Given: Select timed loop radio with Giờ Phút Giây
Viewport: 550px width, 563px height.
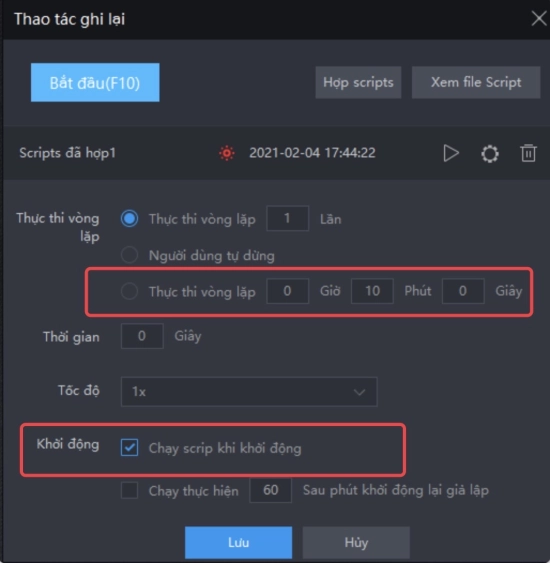Looking at the screenshot, I should [x=129, y=291].
